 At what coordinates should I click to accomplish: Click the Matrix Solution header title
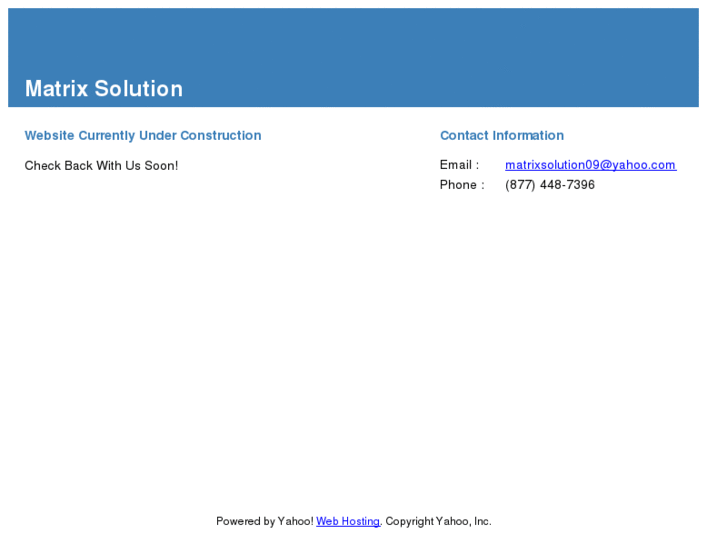(x=104, y=89)
